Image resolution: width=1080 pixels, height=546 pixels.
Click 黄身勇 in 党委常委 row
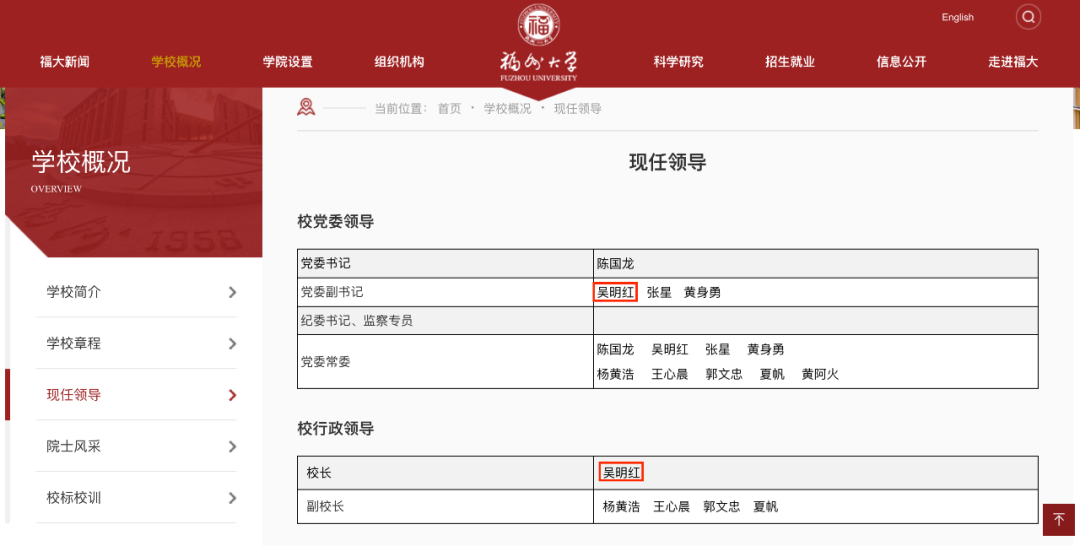pyautogui.click(x=766, y=350)
